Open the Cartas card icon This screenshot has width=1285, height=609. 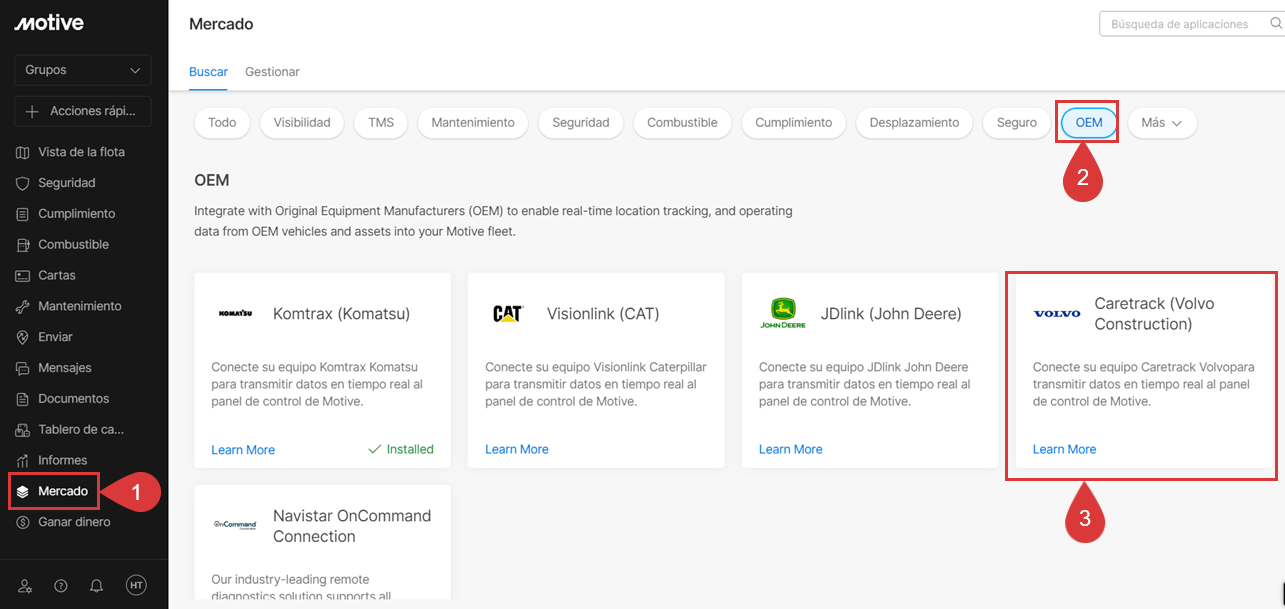(x=24, y=275)
